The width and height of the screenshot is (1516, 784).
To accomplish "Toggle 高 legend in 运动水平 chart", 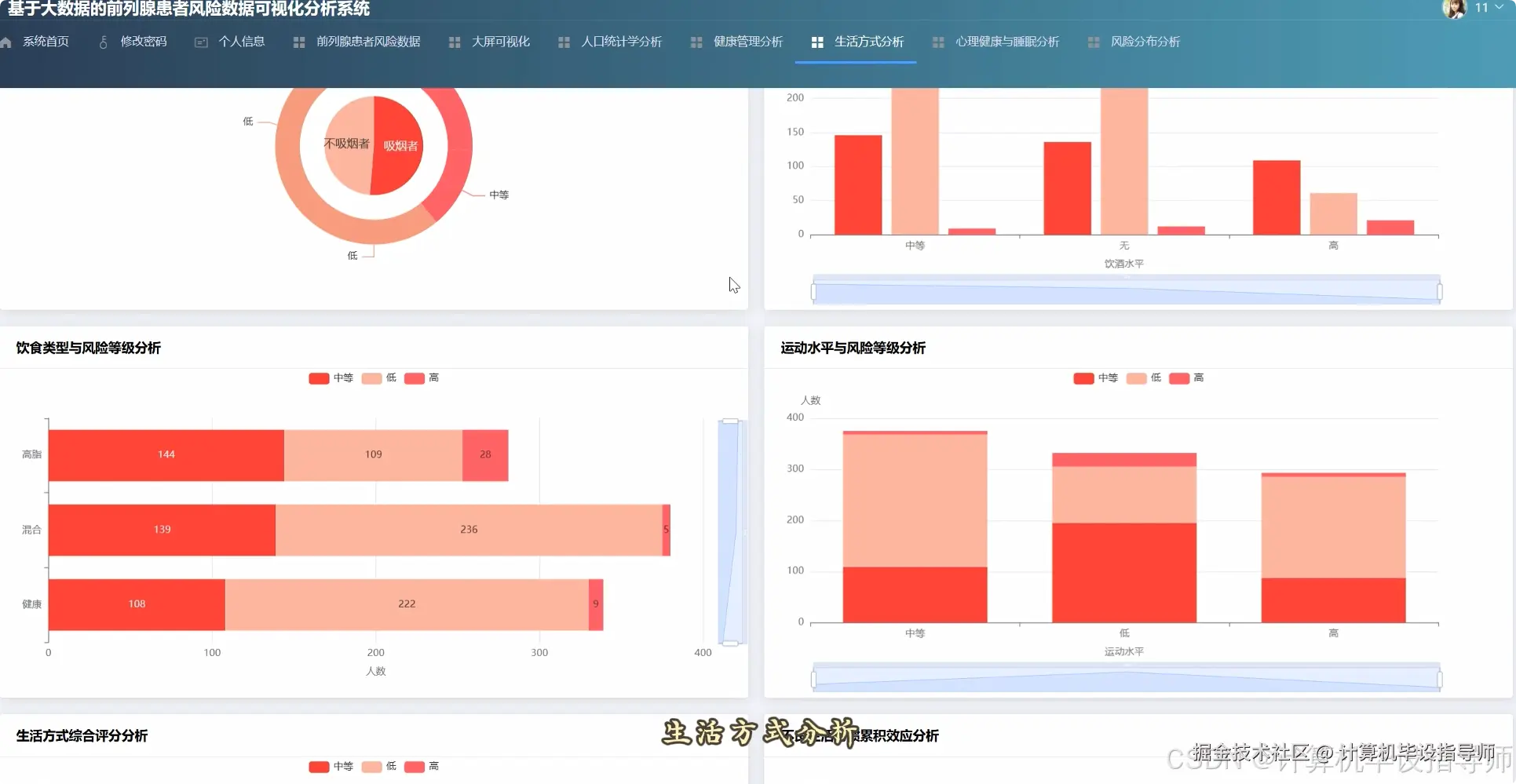I will [1186, 378].
